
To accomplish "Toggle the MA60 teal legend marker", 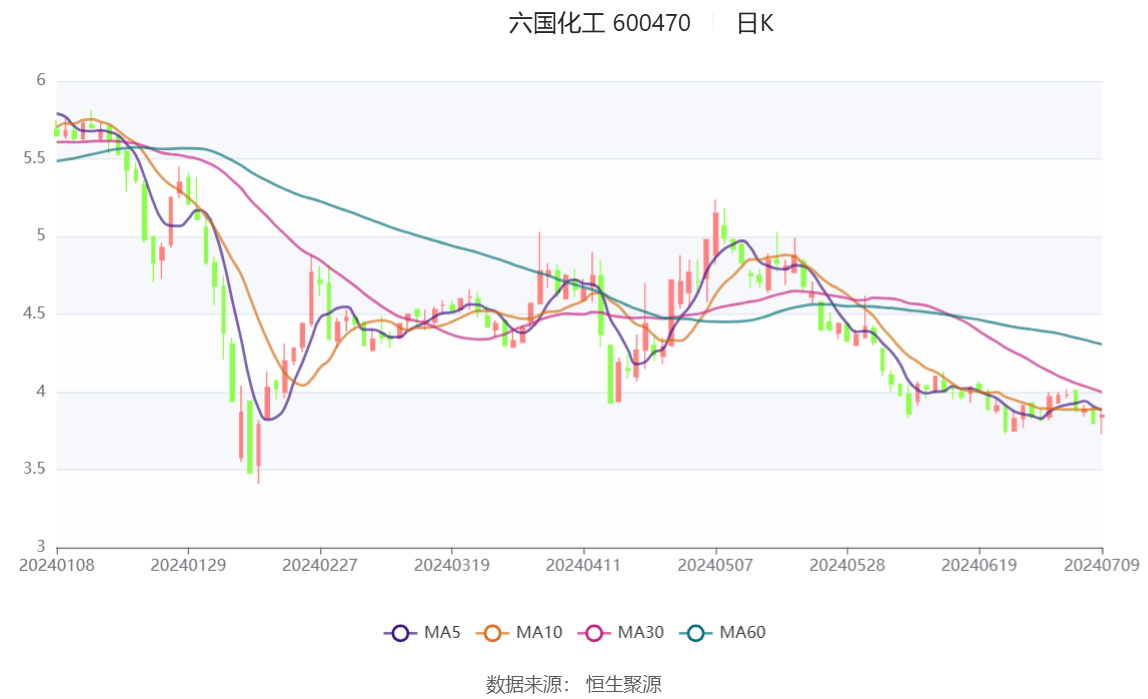I will coord(697,633).
